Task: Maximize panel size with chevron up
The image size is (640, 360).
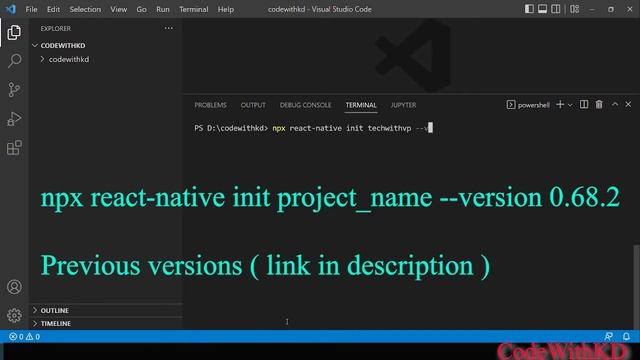Action: pyautogui.click(x=615, y=104)
